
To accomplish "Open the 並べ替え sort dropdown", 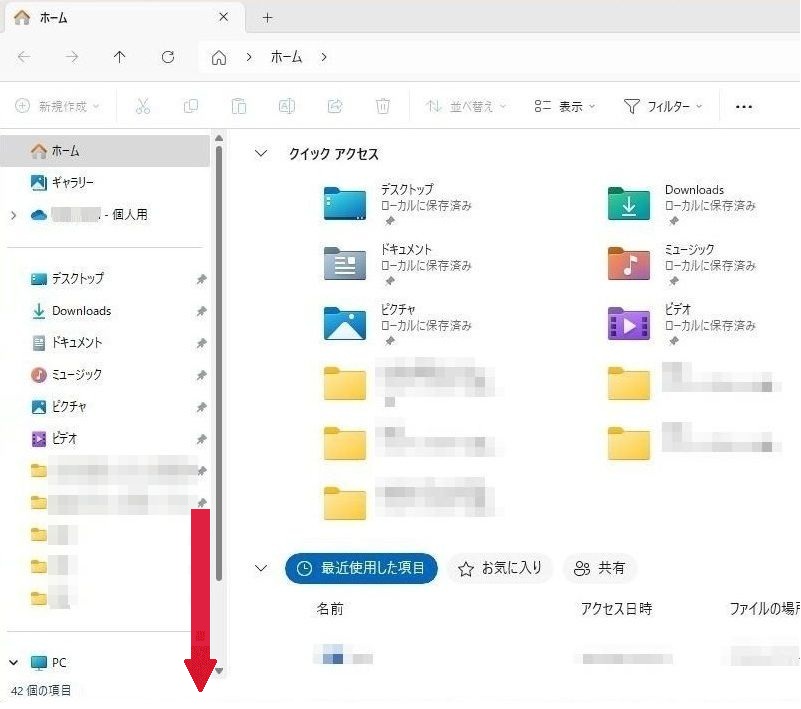I will (x=466, y=106).
